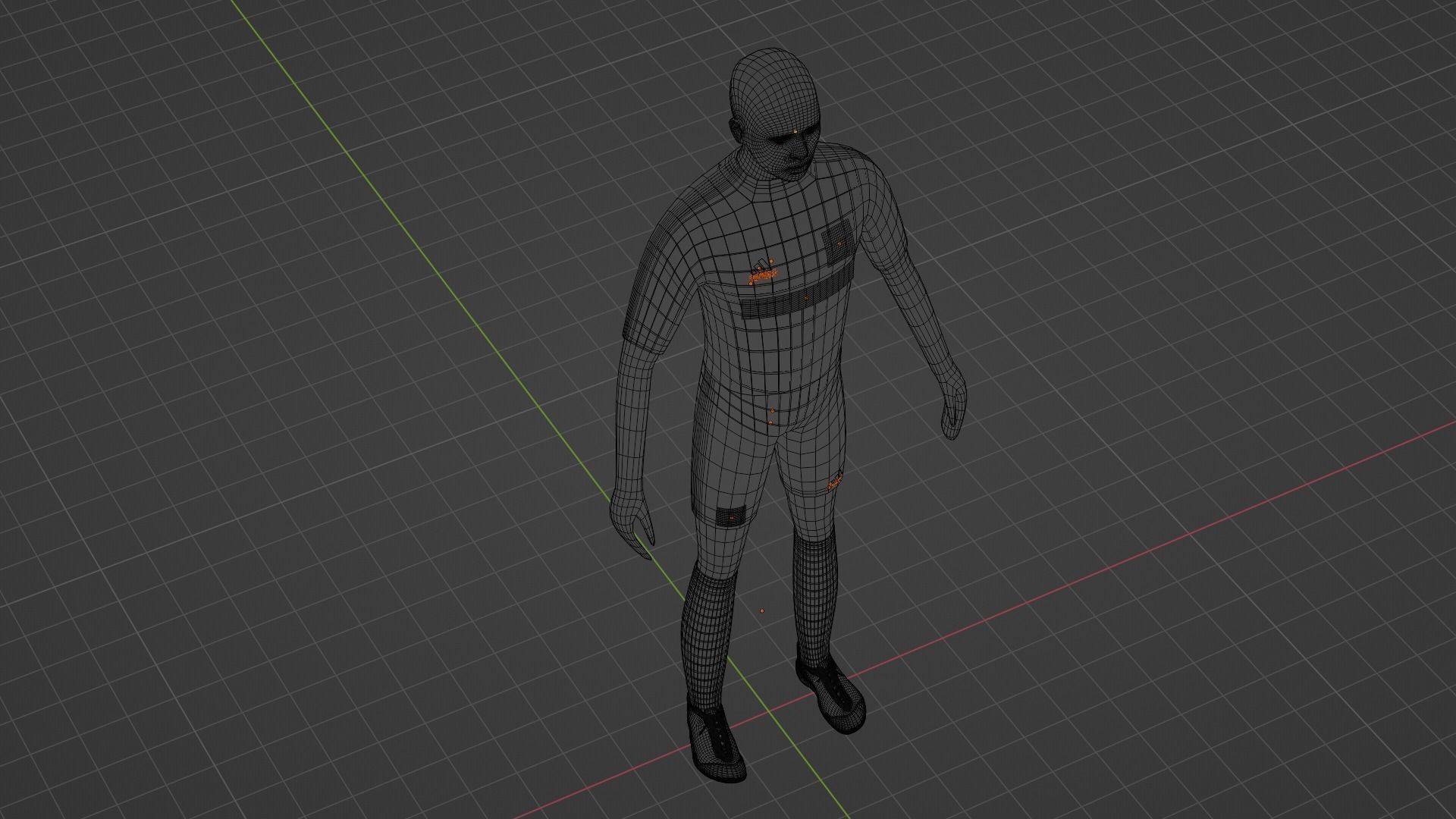
Task: Click the isolated orange dot between the legs
Action: [762, 610]
